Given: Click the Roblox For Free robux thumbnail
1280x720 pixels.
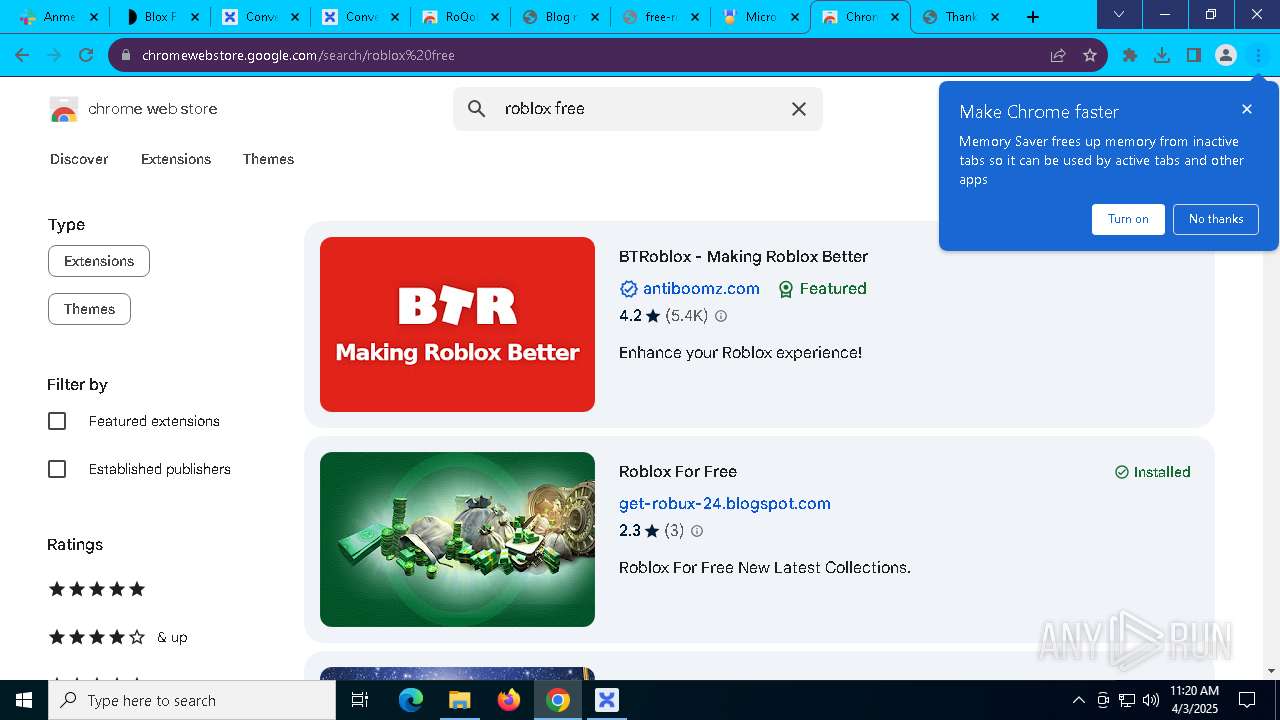Looking at the screenshot, I should pyautogui.click(x=457, y=539).
